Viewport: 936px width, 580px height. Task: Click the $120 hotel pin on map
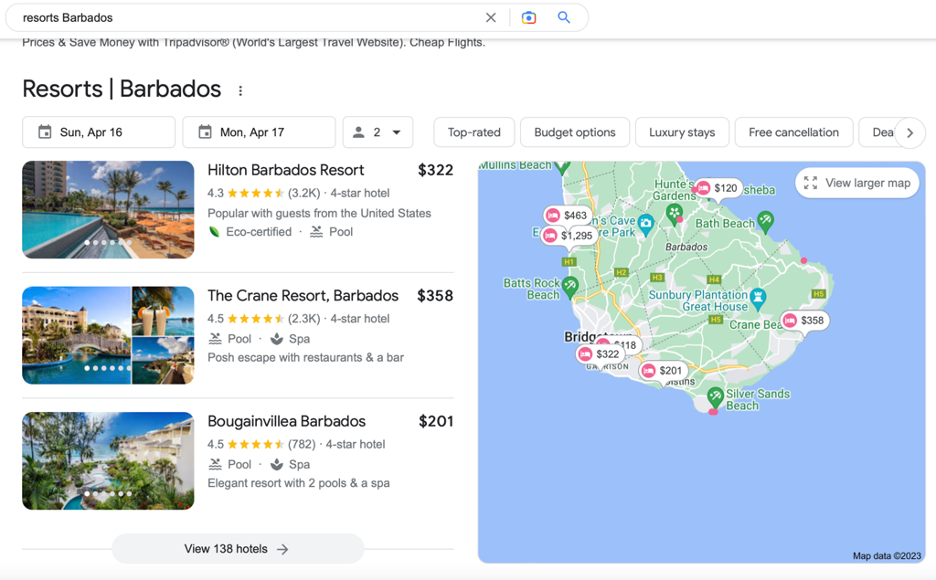[x=717, y=188]
